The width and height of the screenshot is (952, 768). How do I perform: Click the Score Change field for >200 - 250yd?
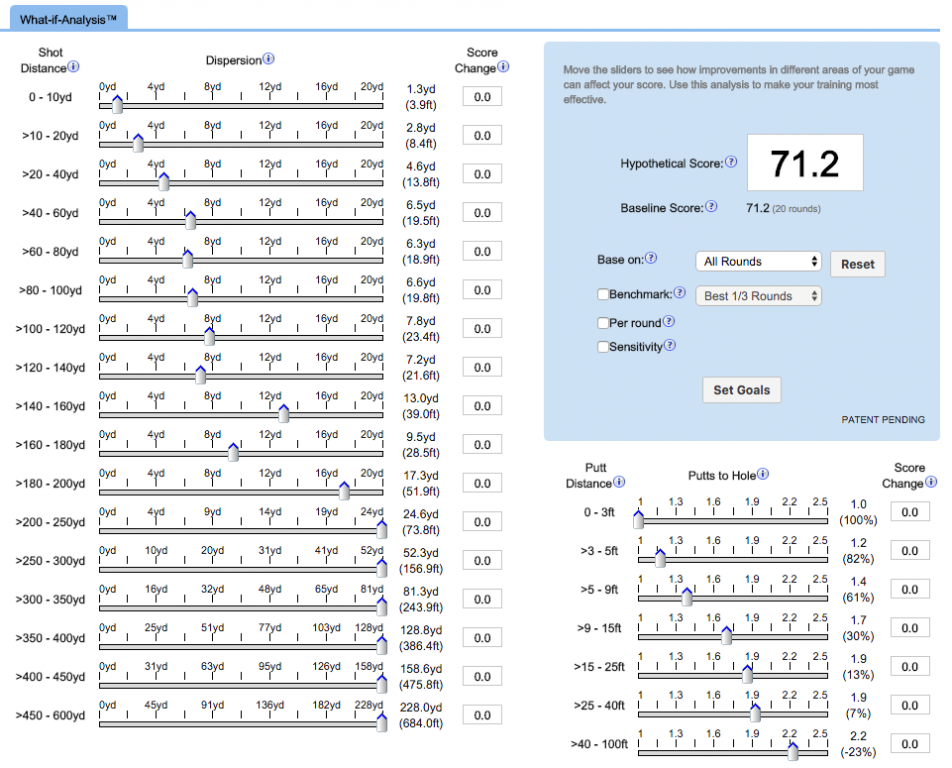click(x=482, y=522)
